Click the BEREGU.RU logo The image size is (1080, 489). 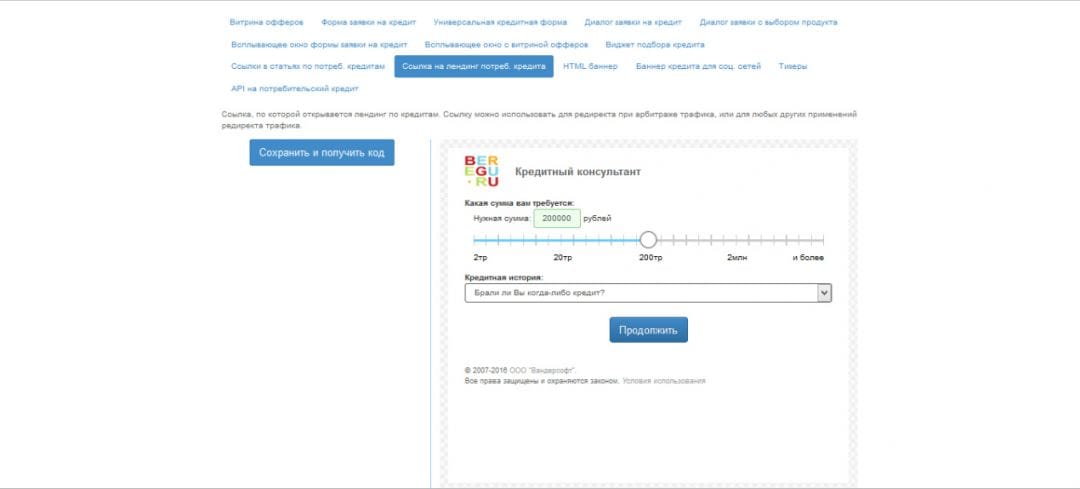[481, 171]
